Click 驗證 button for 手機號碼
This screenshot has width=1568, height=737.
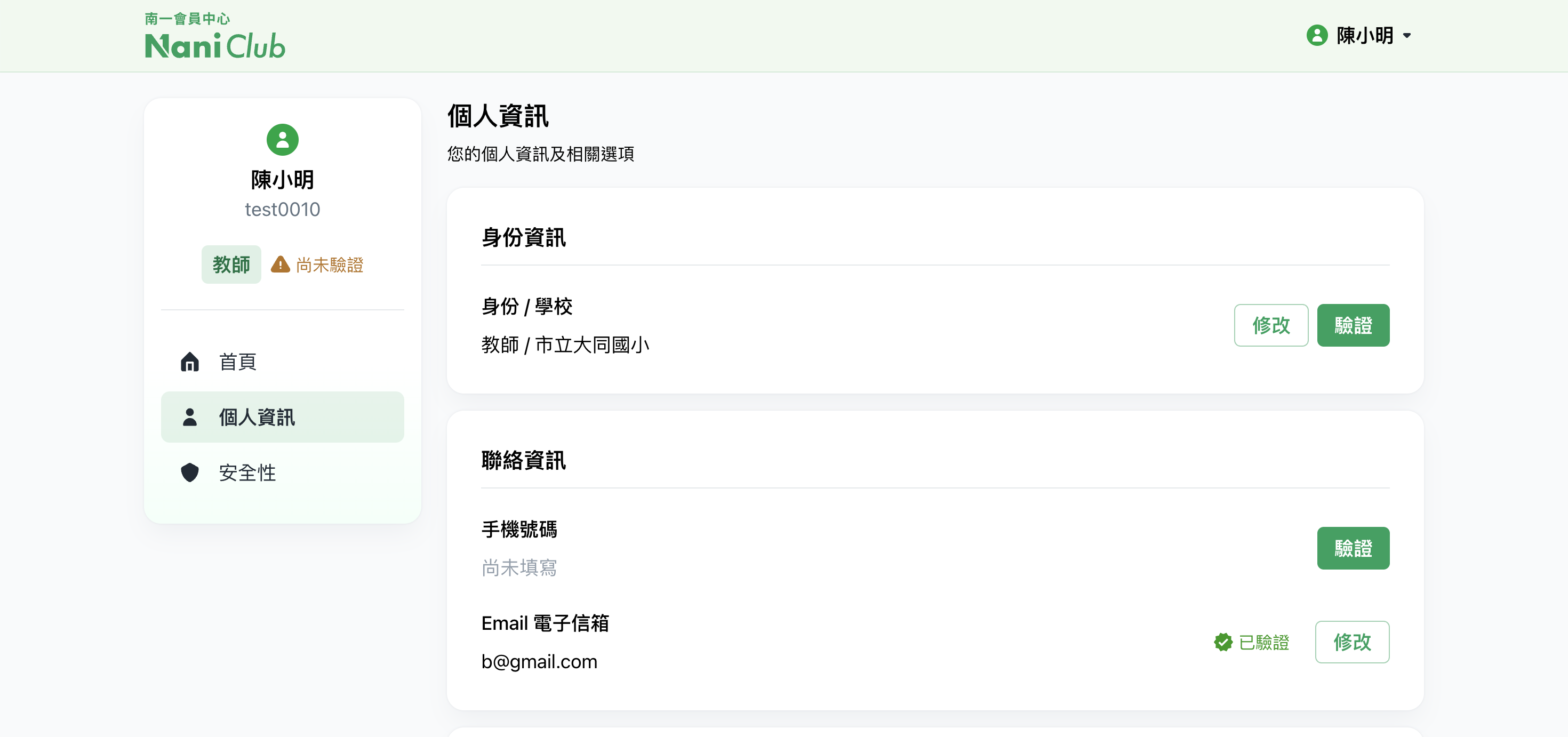click(x=1353, y=548)
